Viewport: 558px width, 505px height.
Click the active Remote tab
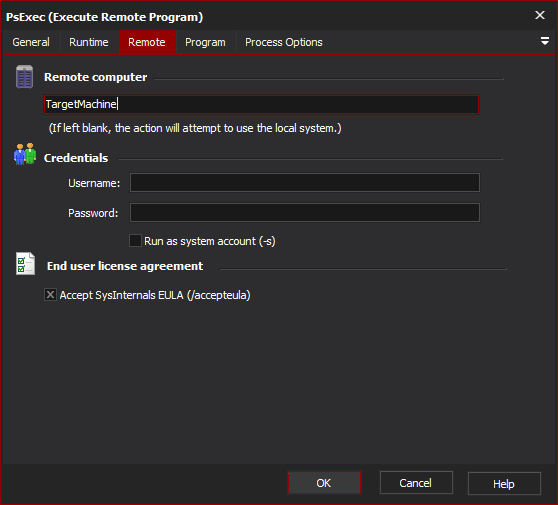coord(147,42)
